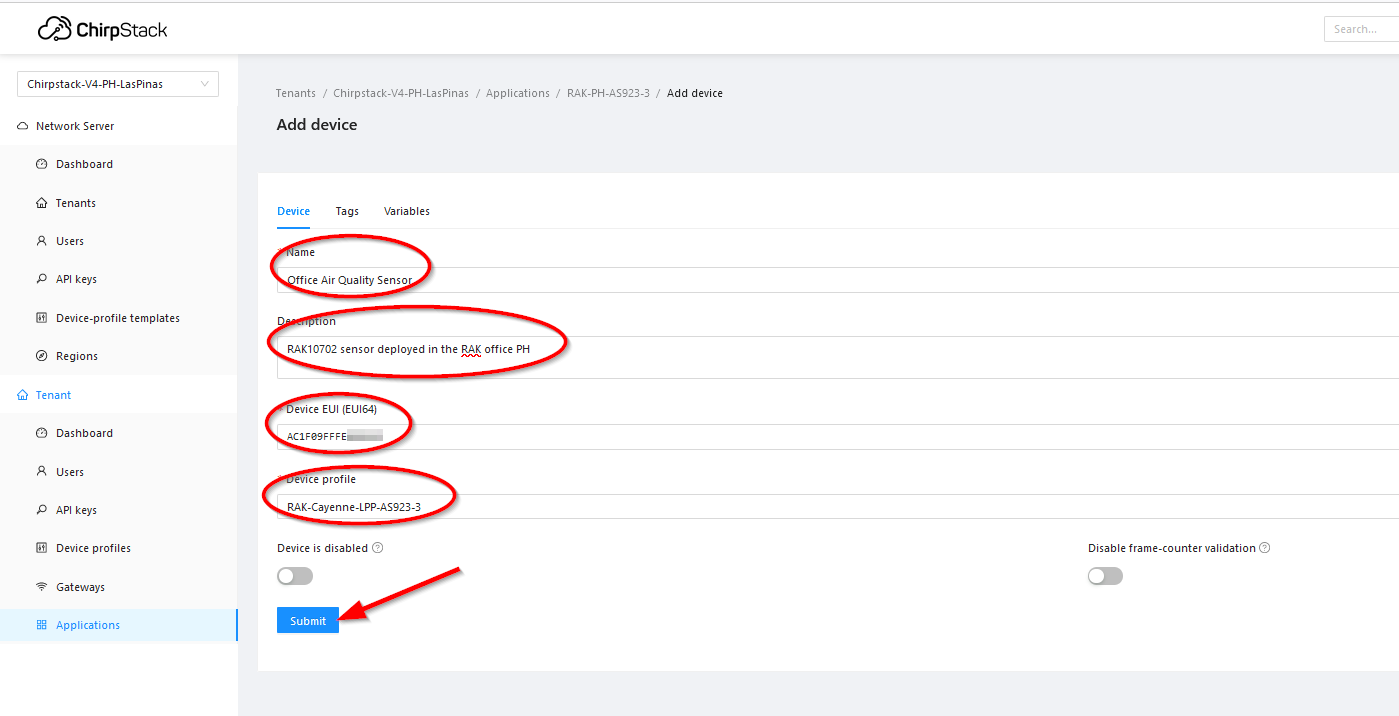
Task: Click the Gateways wifi icon
Action: click(x=41, y=587)
